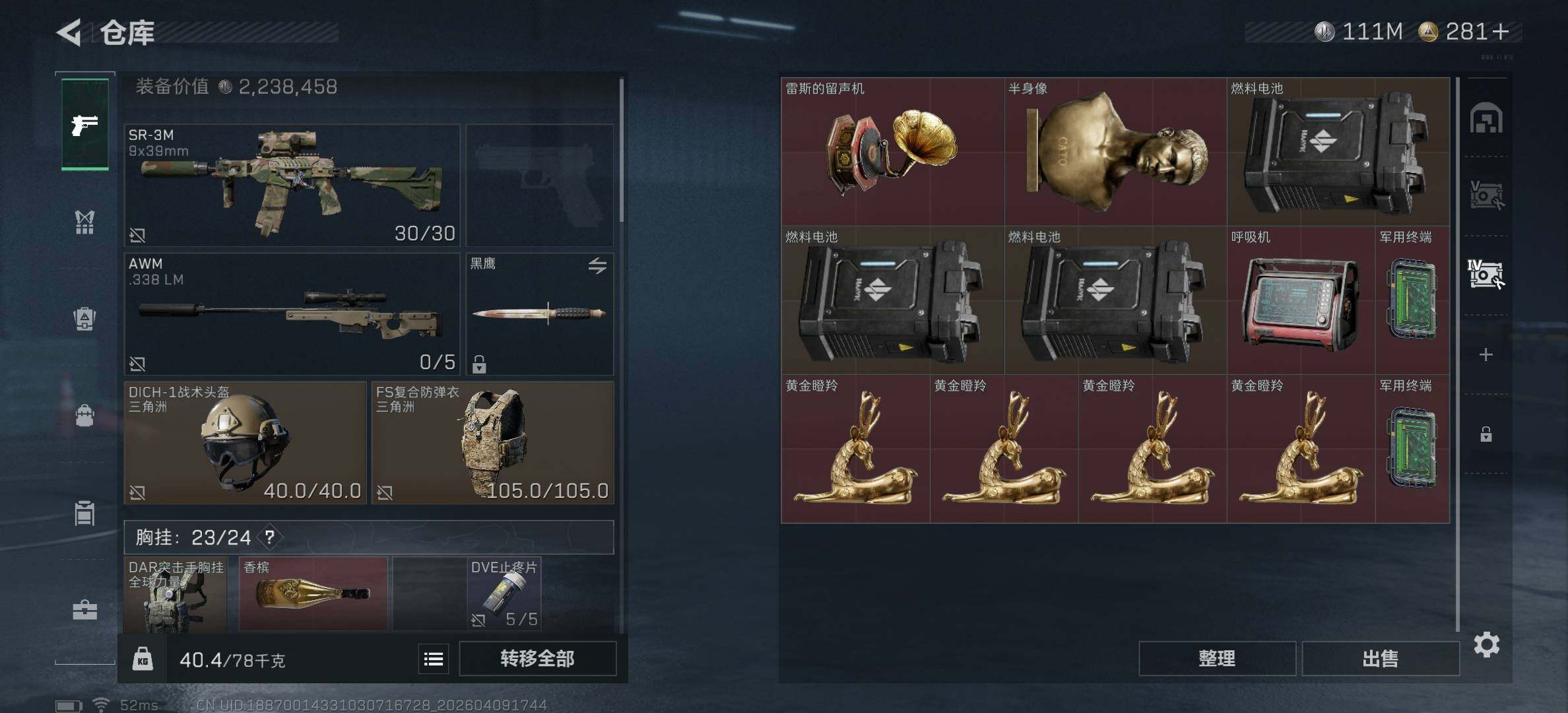Click the 转移全部 button
Image resolution: width=1568 pixels, height=713 pixels.
pyautogui.click(x=537, y=659)
